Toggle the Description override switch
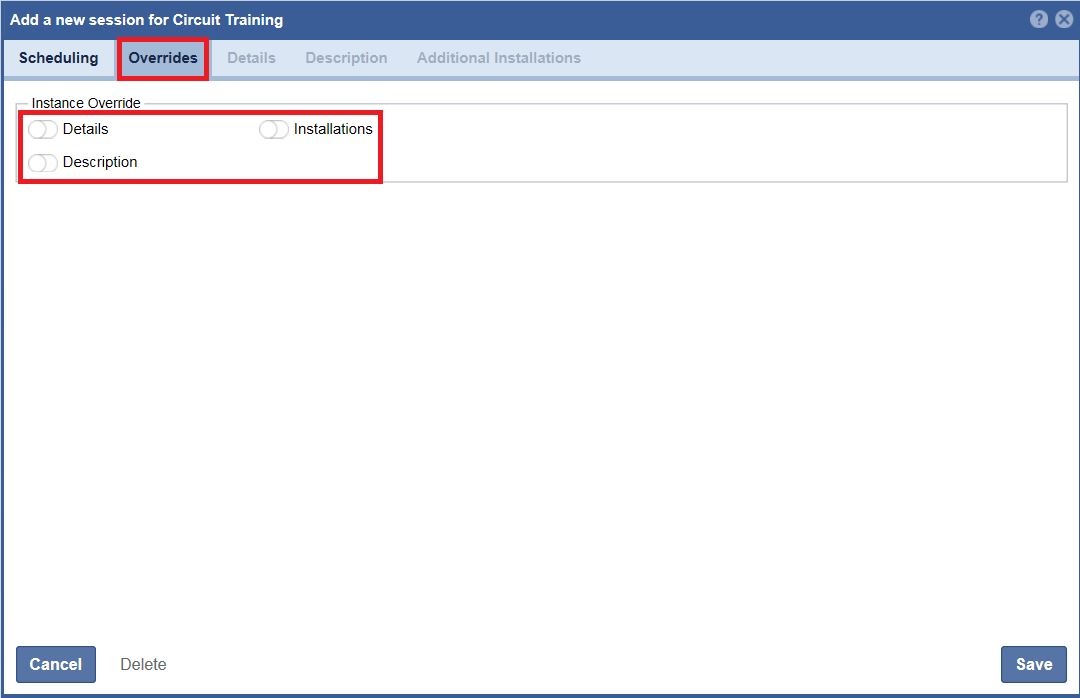 pos(43,162)
